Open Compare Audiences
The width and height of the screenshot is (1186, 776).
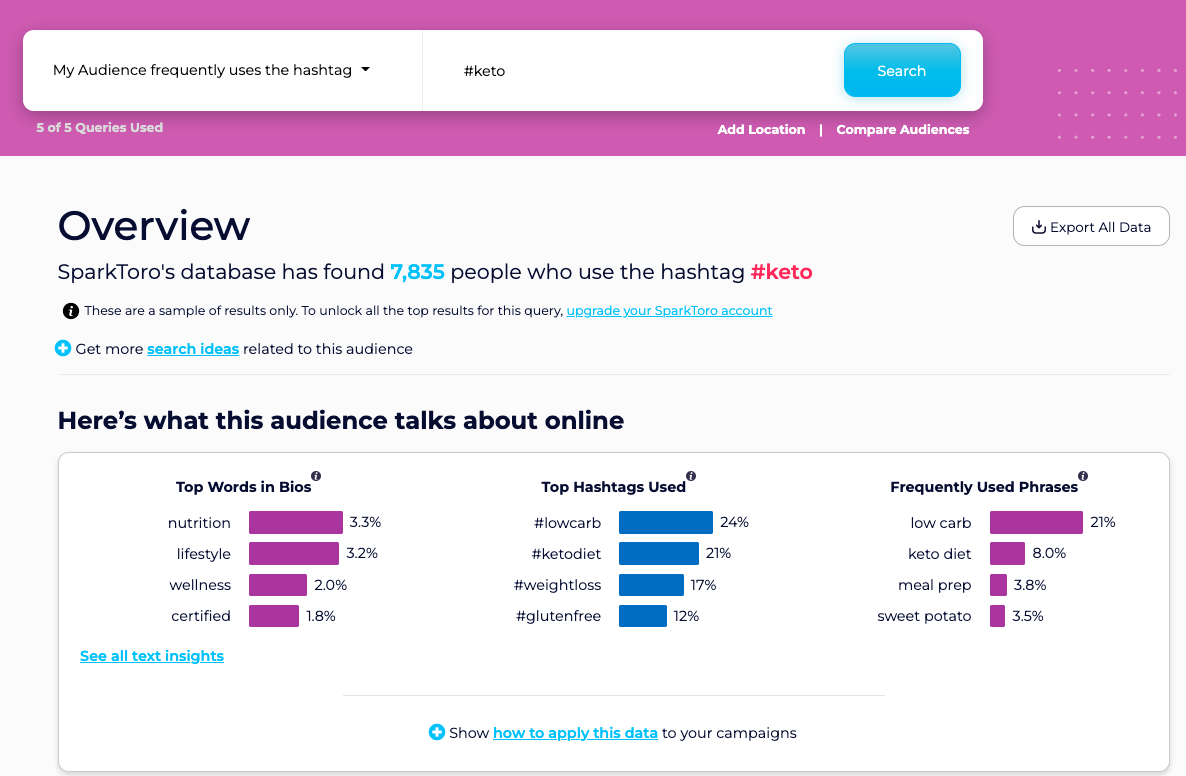(x=902, y=129)
